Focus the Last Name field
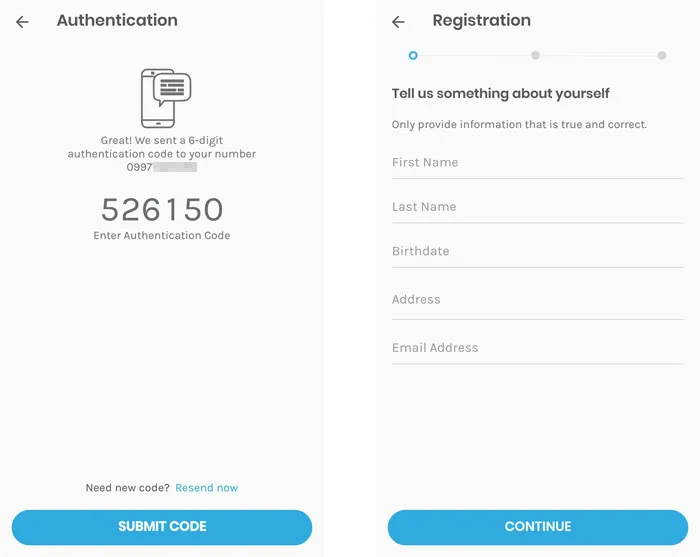 (538, 207)
